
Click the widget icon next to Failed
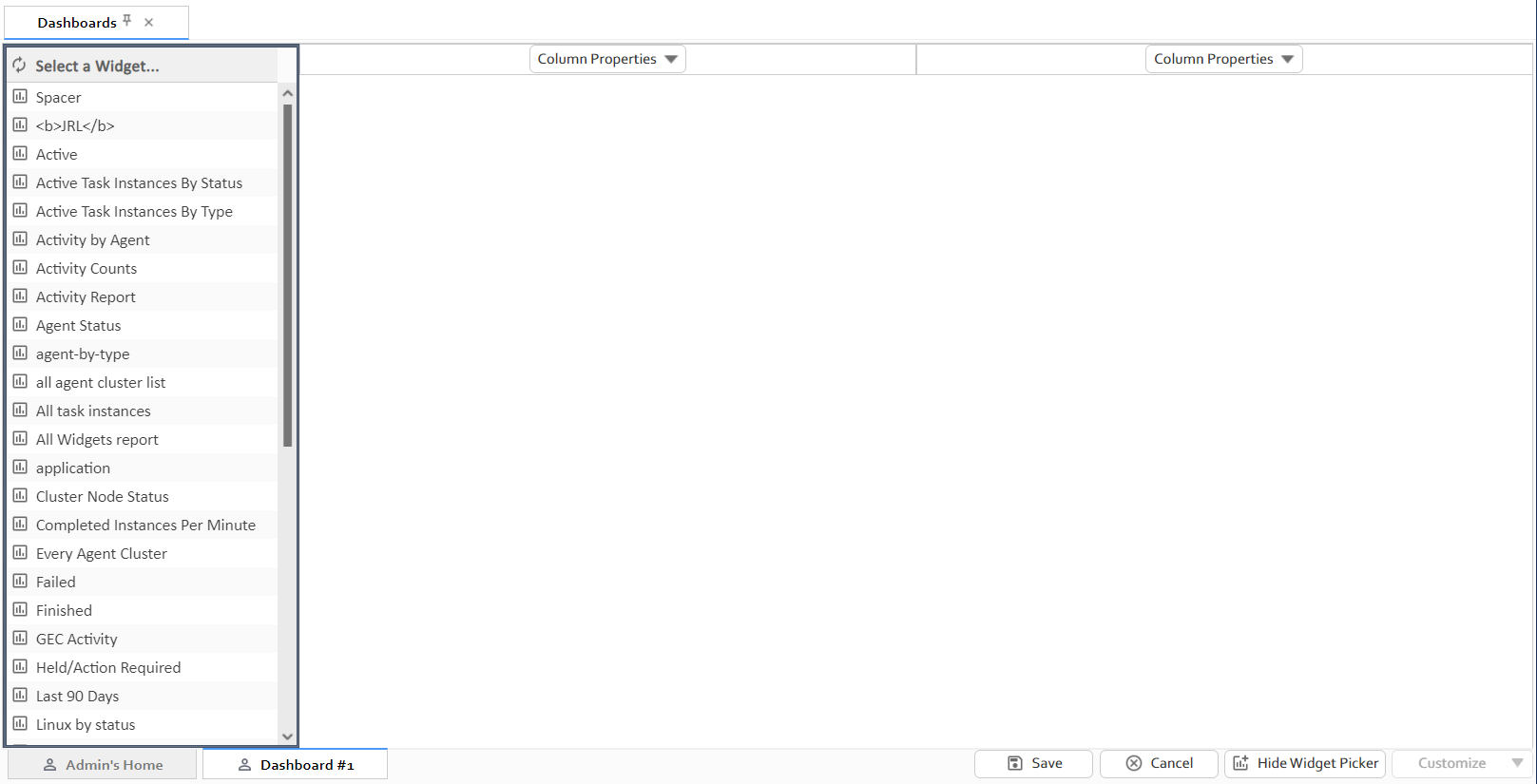coord(20,582)
